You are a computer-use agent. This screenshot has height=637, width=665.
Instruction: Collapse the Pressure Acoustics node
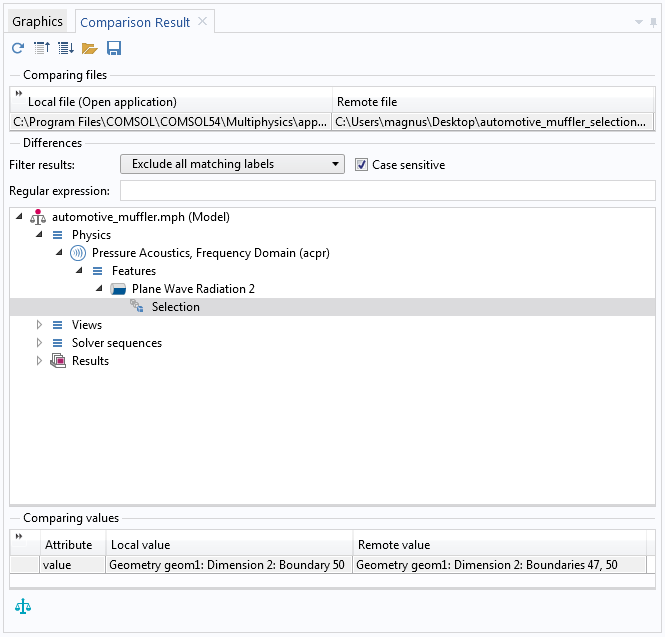[59, 253]
